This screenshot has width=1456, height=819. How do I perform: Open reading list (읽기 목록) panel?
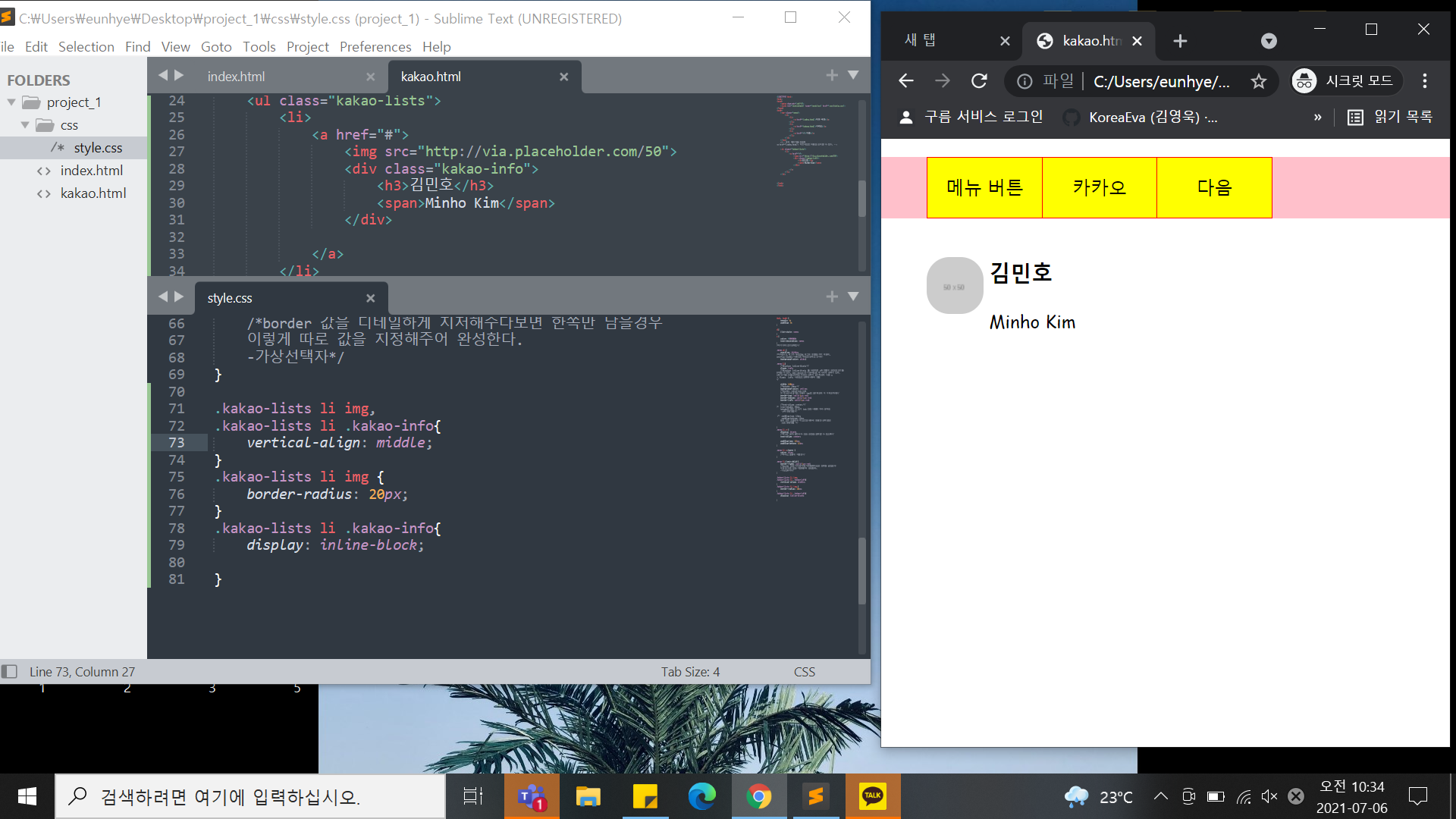pyautogui.click(x=1390, y=117)
